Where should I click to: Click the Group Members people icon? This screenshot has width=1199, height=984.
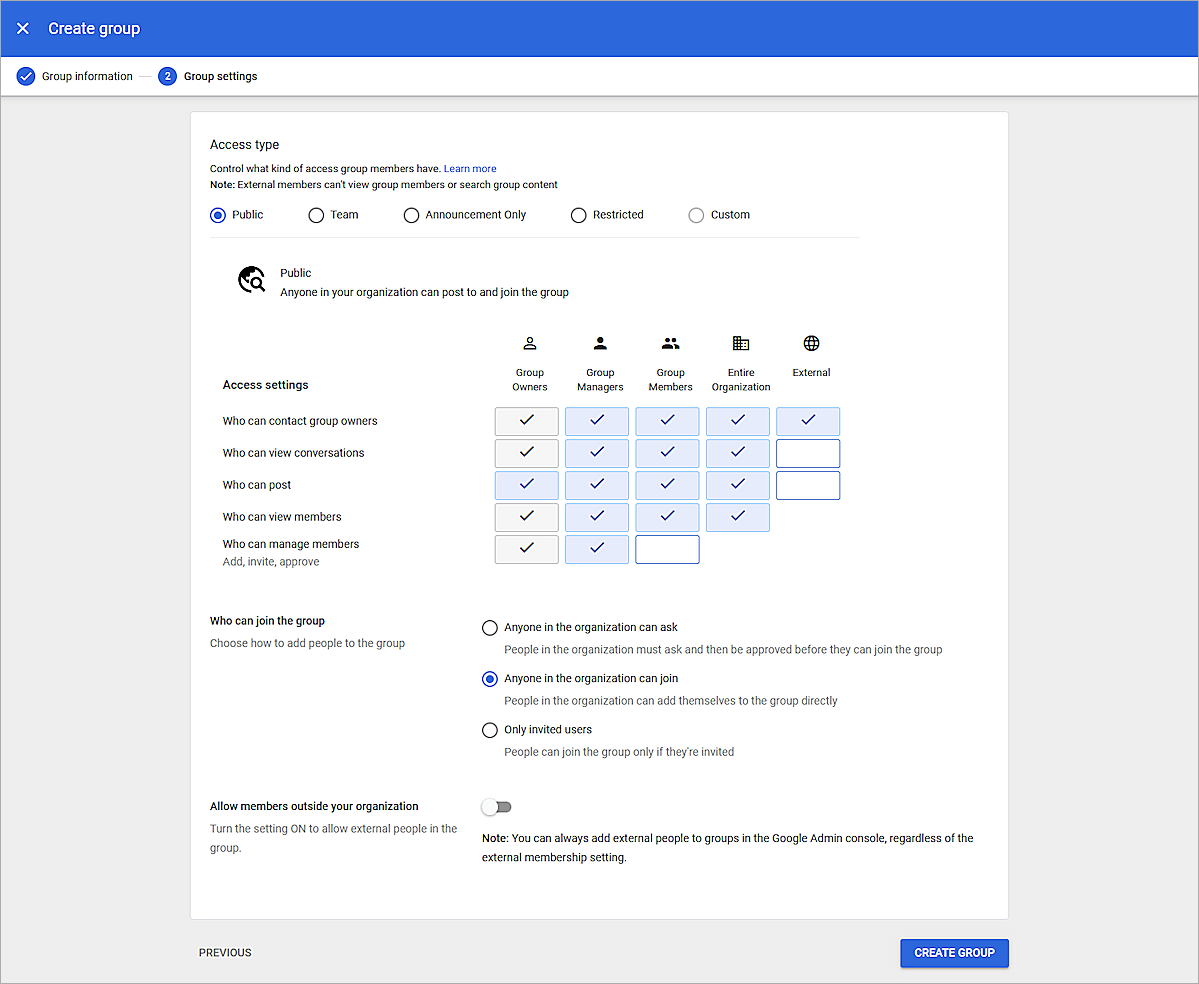click(x=669, y=343)
